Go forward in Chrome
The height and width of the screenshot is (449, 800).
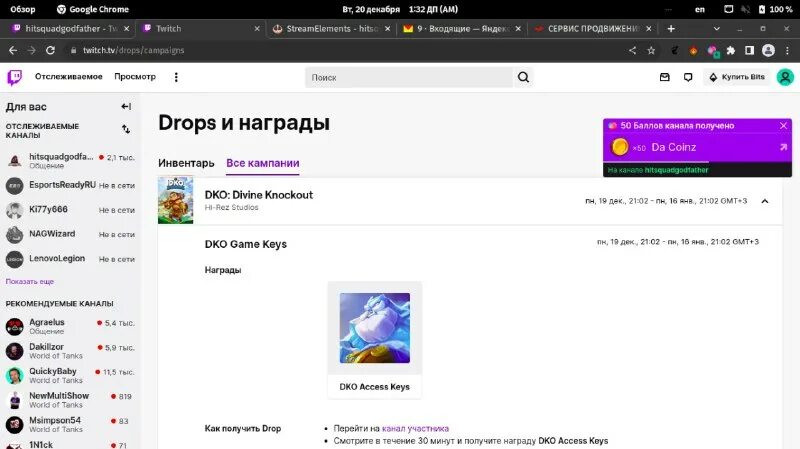32,50
